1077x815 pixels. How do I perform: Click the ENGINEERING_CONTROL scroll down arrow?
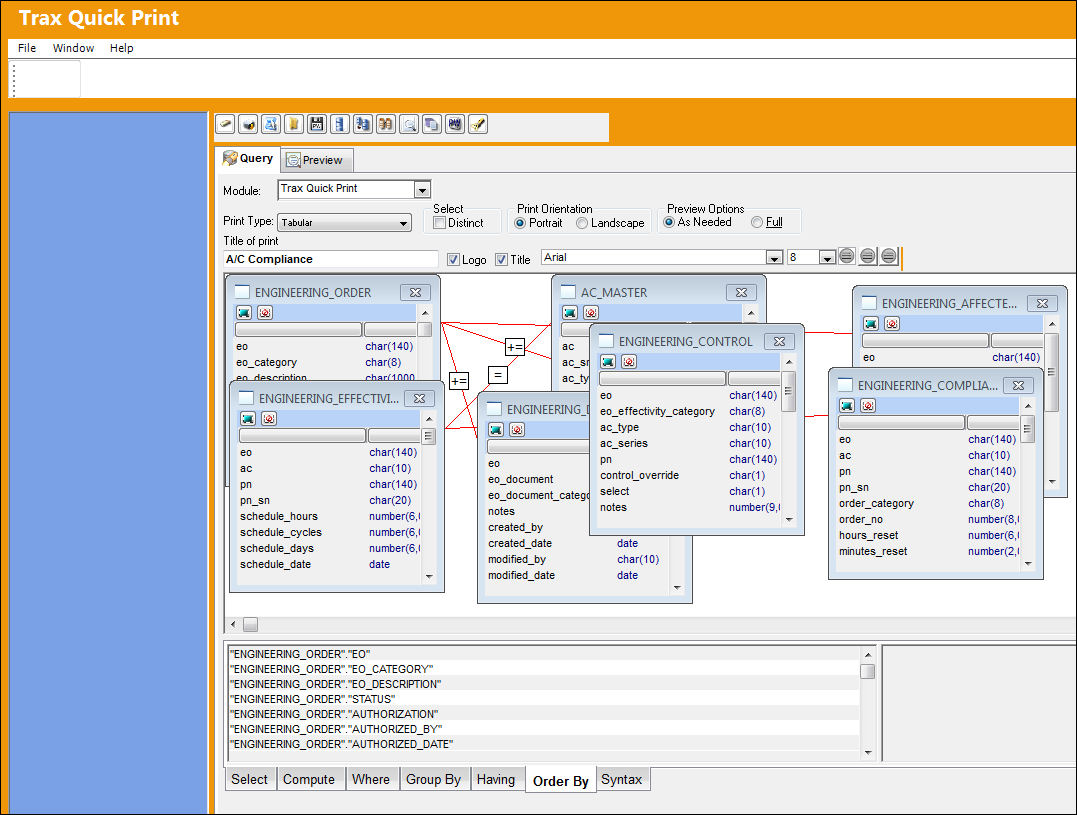789,520
